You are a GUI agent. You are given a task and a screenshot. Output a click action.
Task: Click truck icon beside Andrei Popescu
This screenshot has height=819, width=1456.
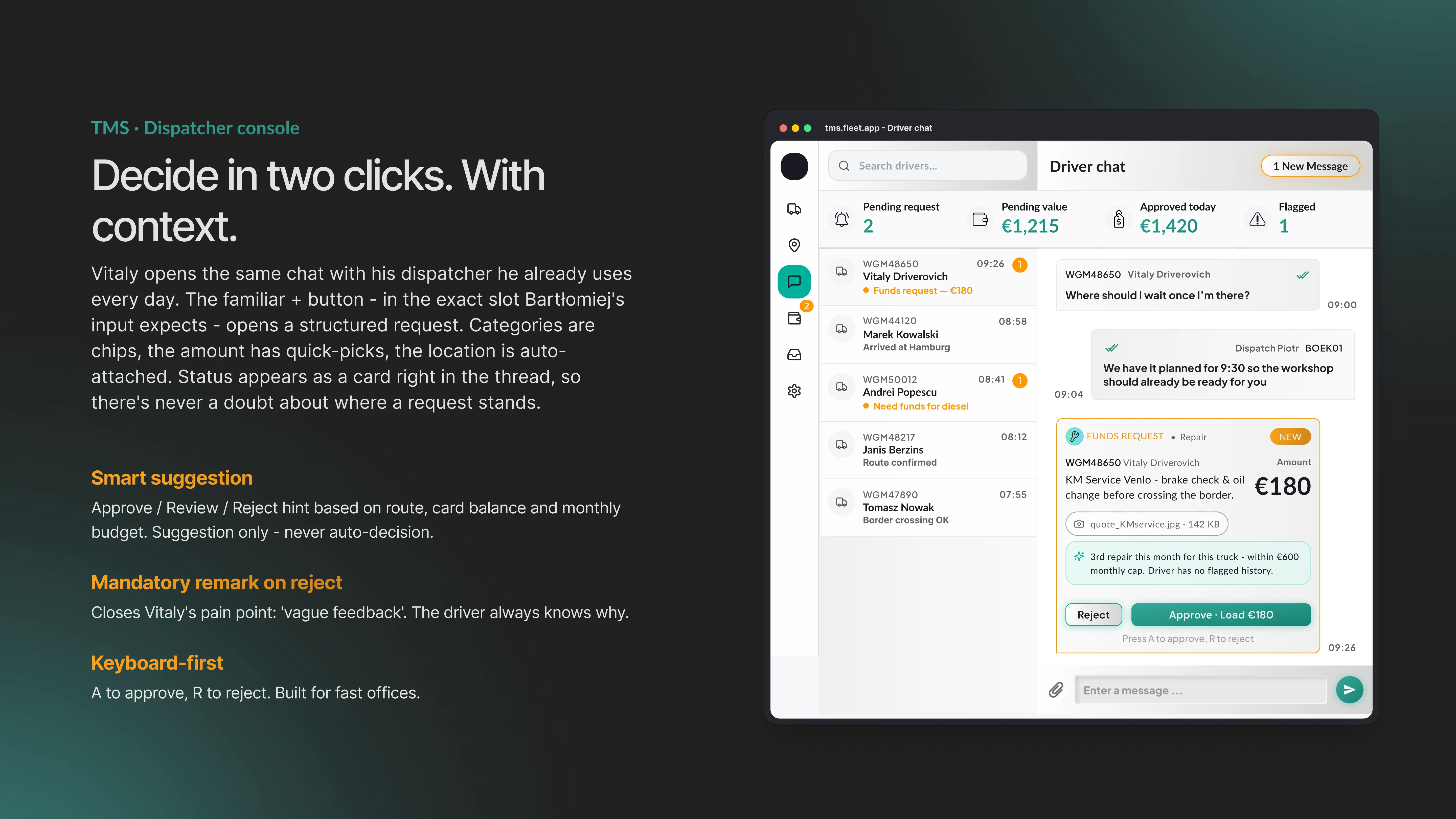coord(841,386)
